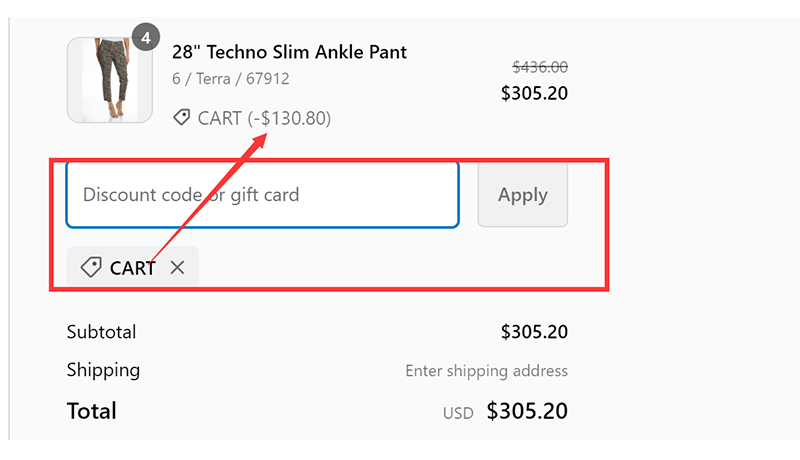Viewport: 800px width, 460px height.
Task: Click the pants product thumbnail
Action: [109, 80]
